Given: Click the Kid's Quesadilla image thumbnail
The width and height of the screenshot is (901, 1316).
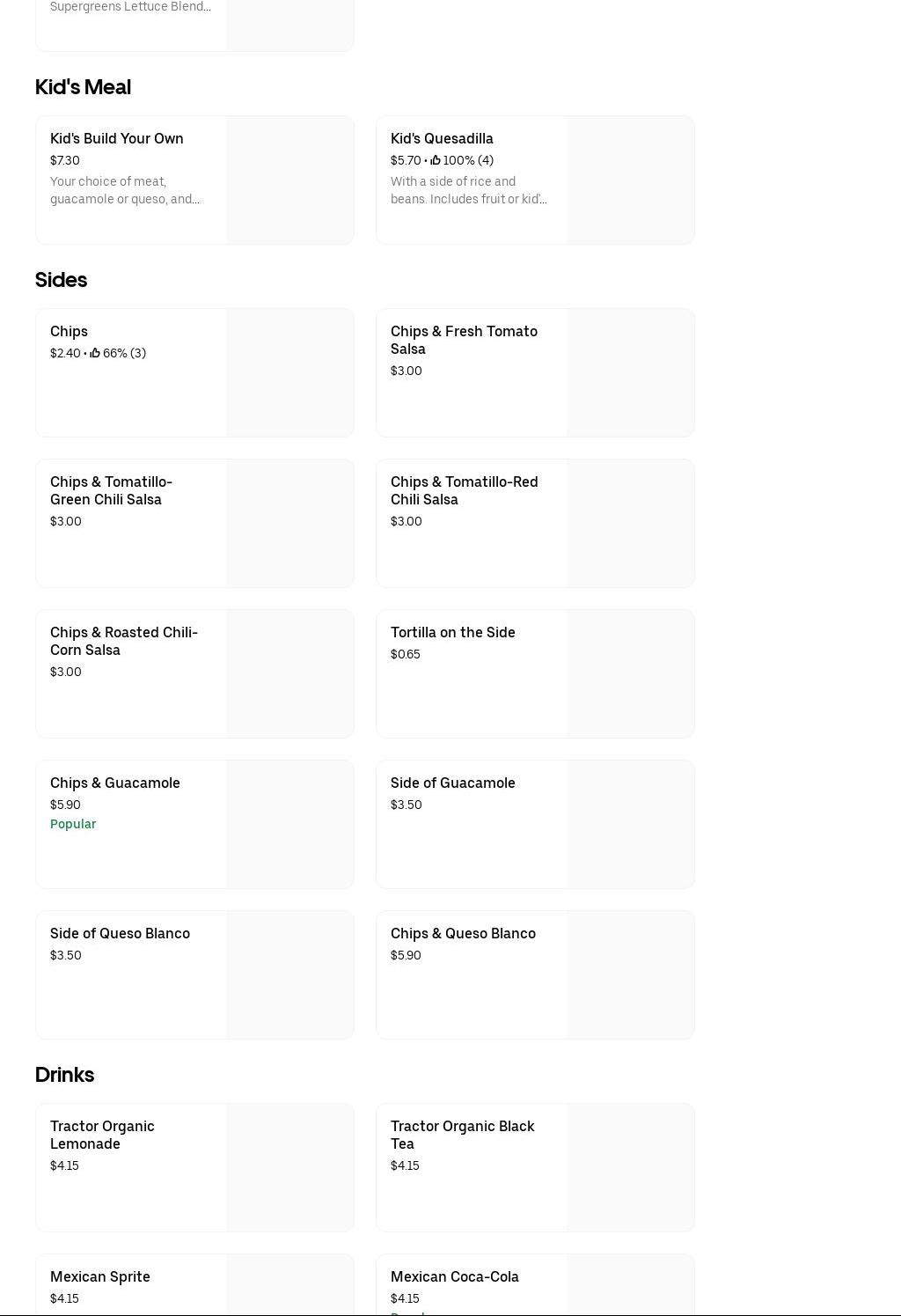Looking at the screenshot, I should [630, 180].
